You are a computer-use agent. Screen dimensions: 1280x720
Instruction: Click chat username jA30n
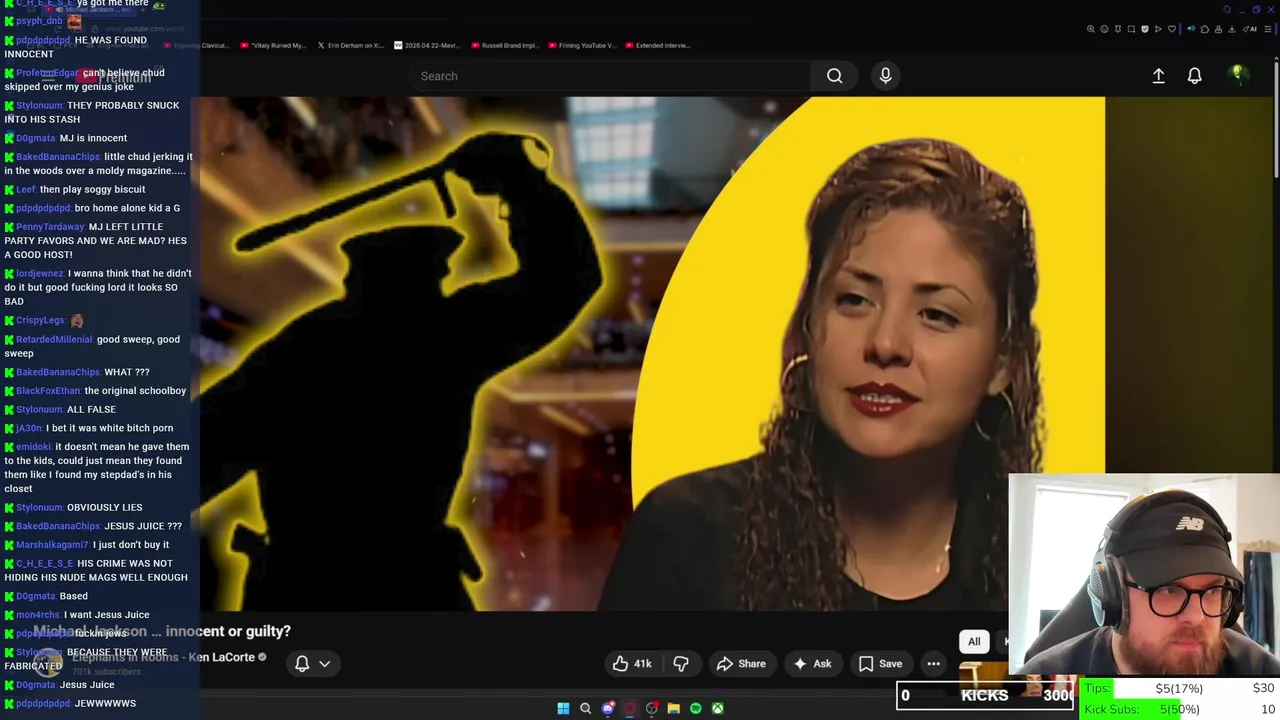click(29, 428)
